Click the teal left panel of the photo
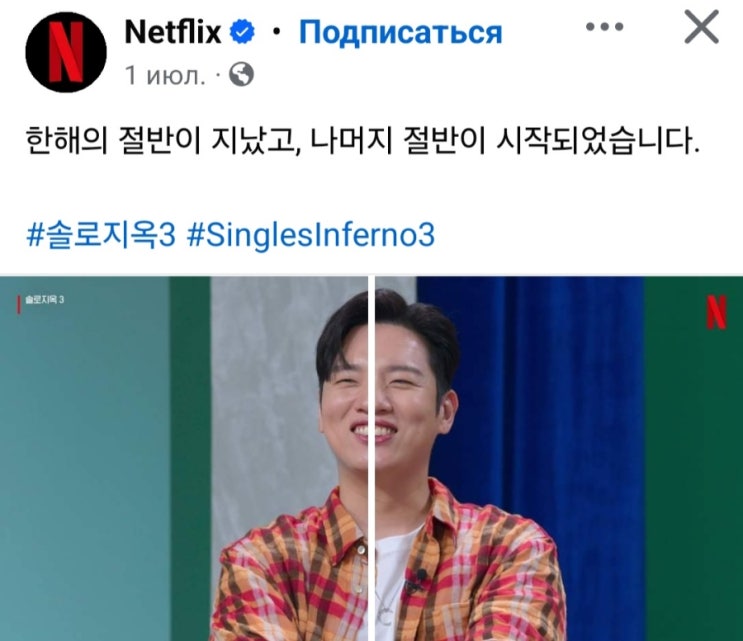Viewport: 743px width, 641px height. (x=84, y=459)
